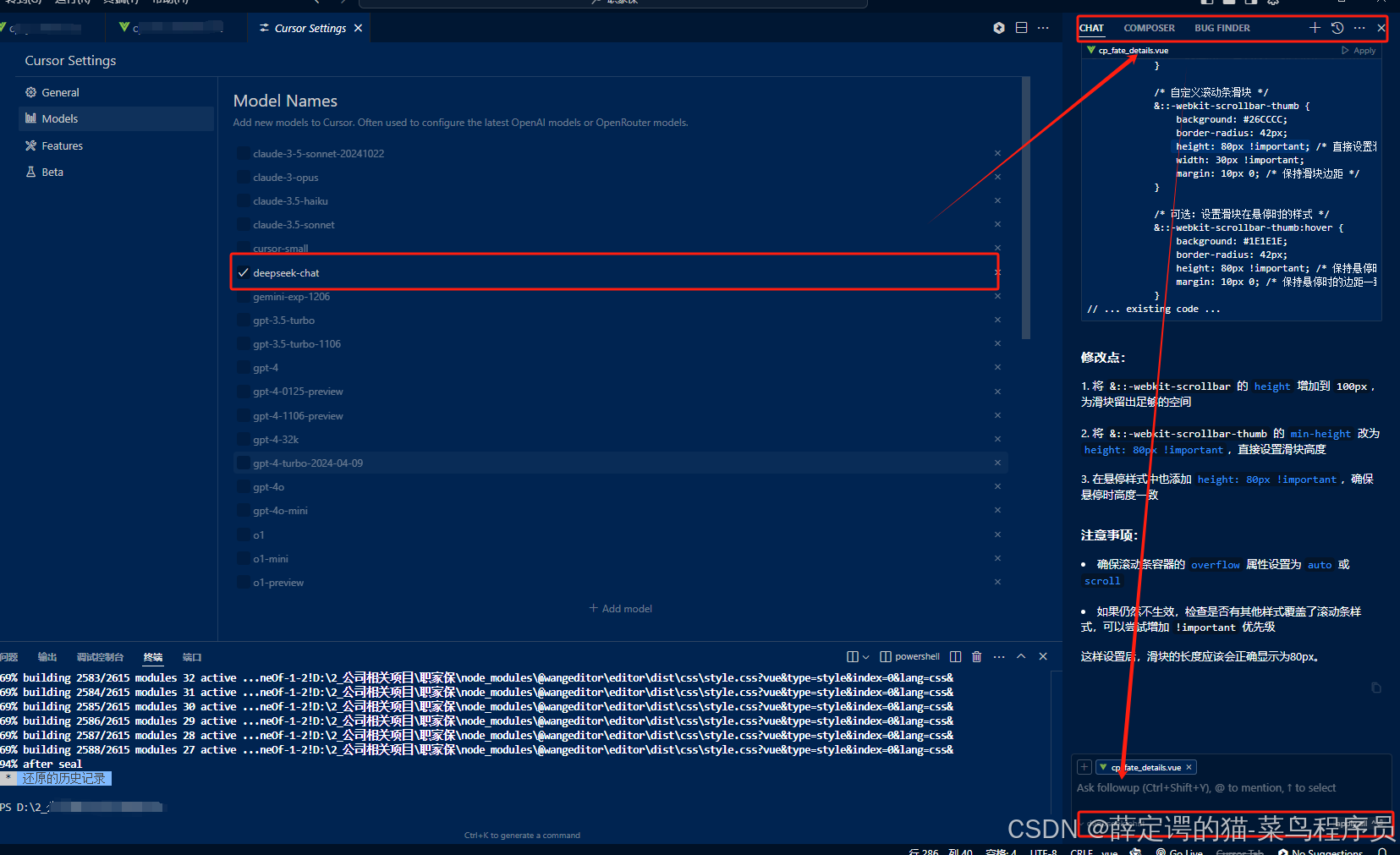
Task: Enable the o1-mini model checkbox
Action: point(244,558)
